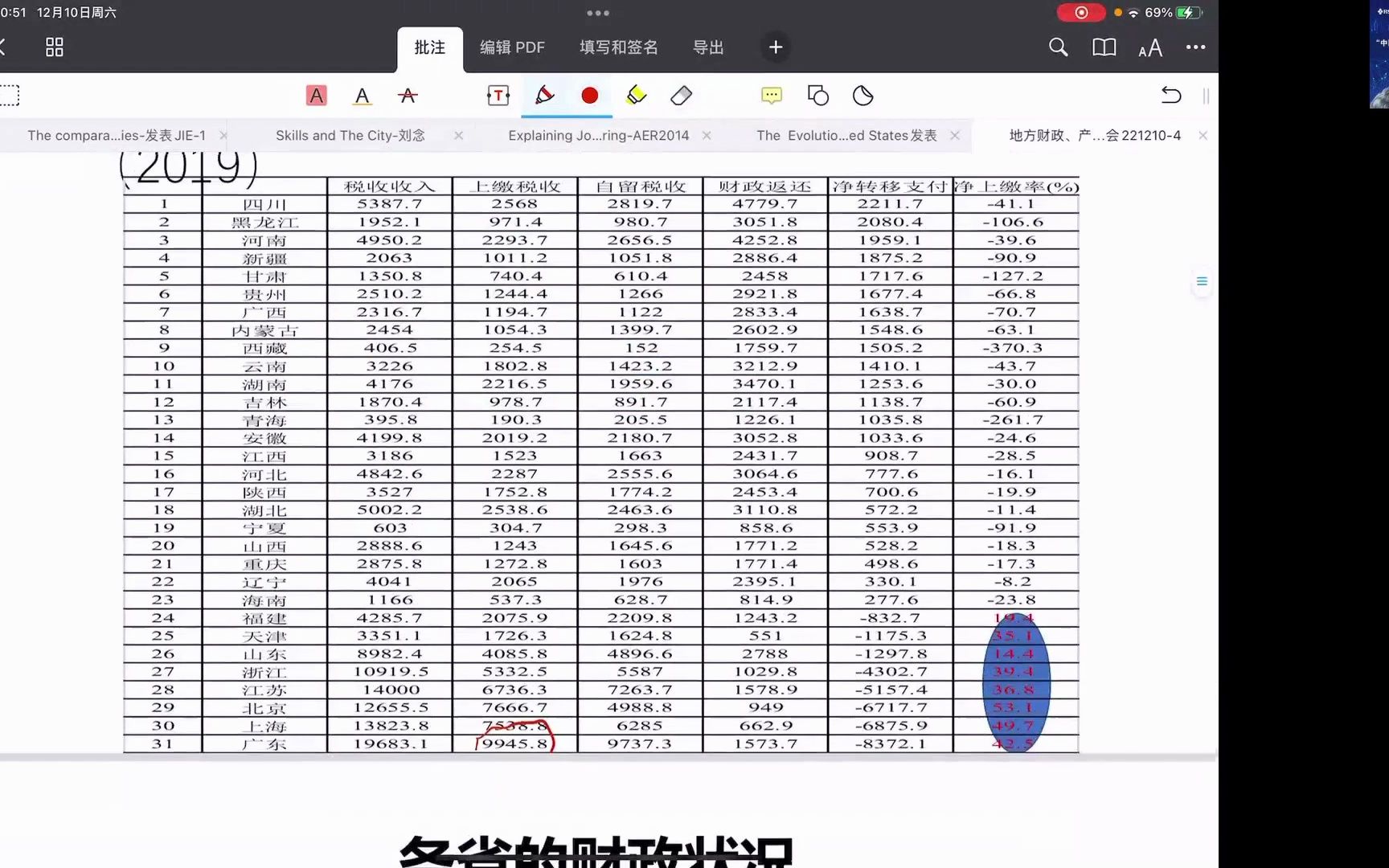This screenshot has width=1389, height=868.
Task: Select the text highlight A tool
Action: click(x=317, y=96)
